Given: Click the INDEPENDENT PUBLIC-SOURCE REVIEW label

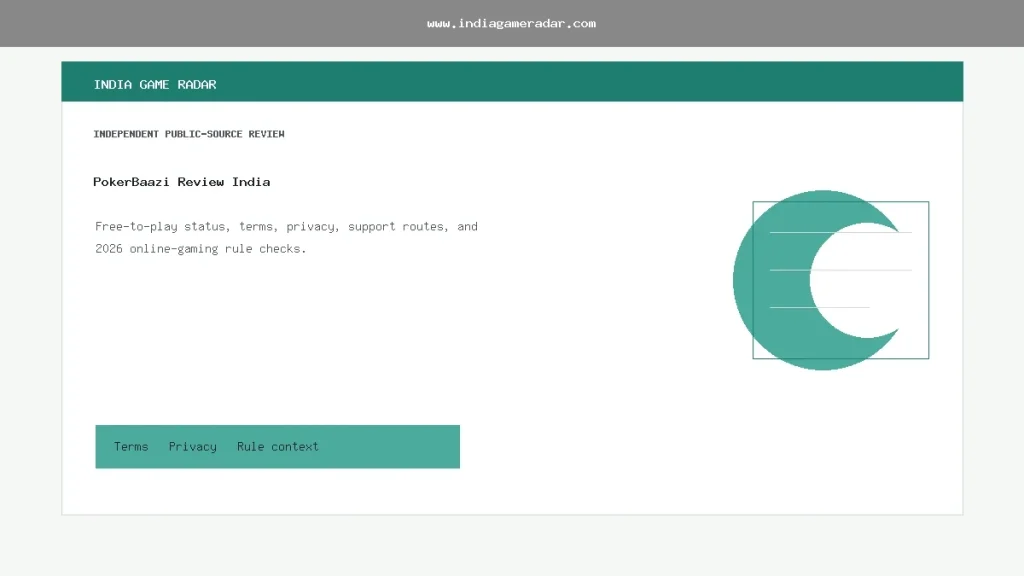Looking at the screenshot, I should click(189, 134).
